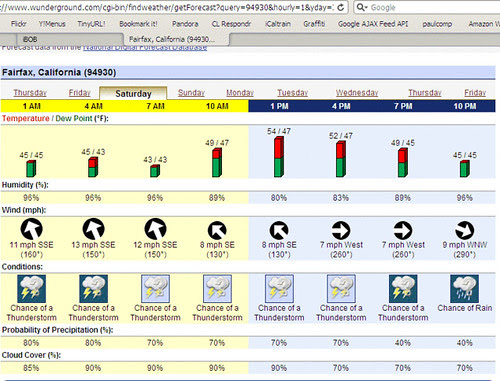Viewport: 500px width, 381px height.
Task: Click the 10 PM time header
Action: tap(465, 106)
